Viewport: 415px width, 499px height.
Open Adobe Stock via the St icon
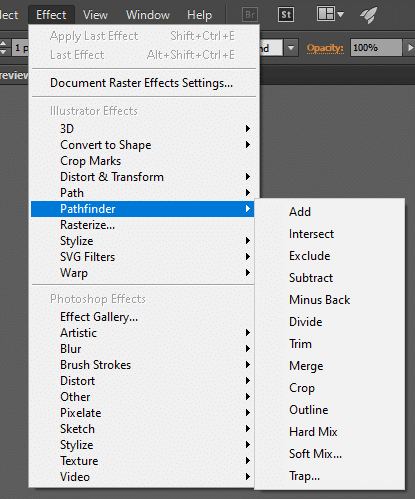(286, 15)
